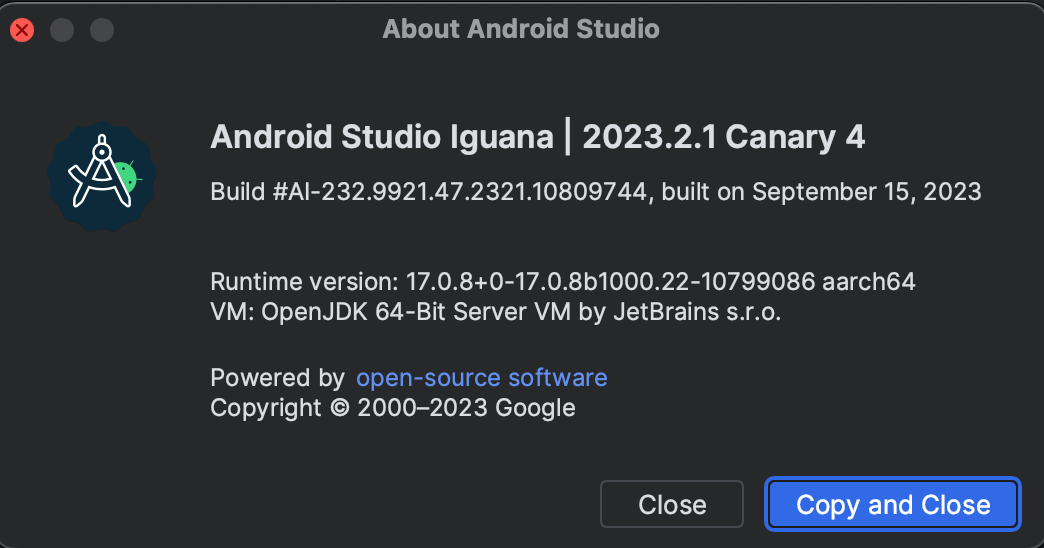Click the aarch64 architecture text
This screenshot has width=1044, height=548.
pos(868,282)
